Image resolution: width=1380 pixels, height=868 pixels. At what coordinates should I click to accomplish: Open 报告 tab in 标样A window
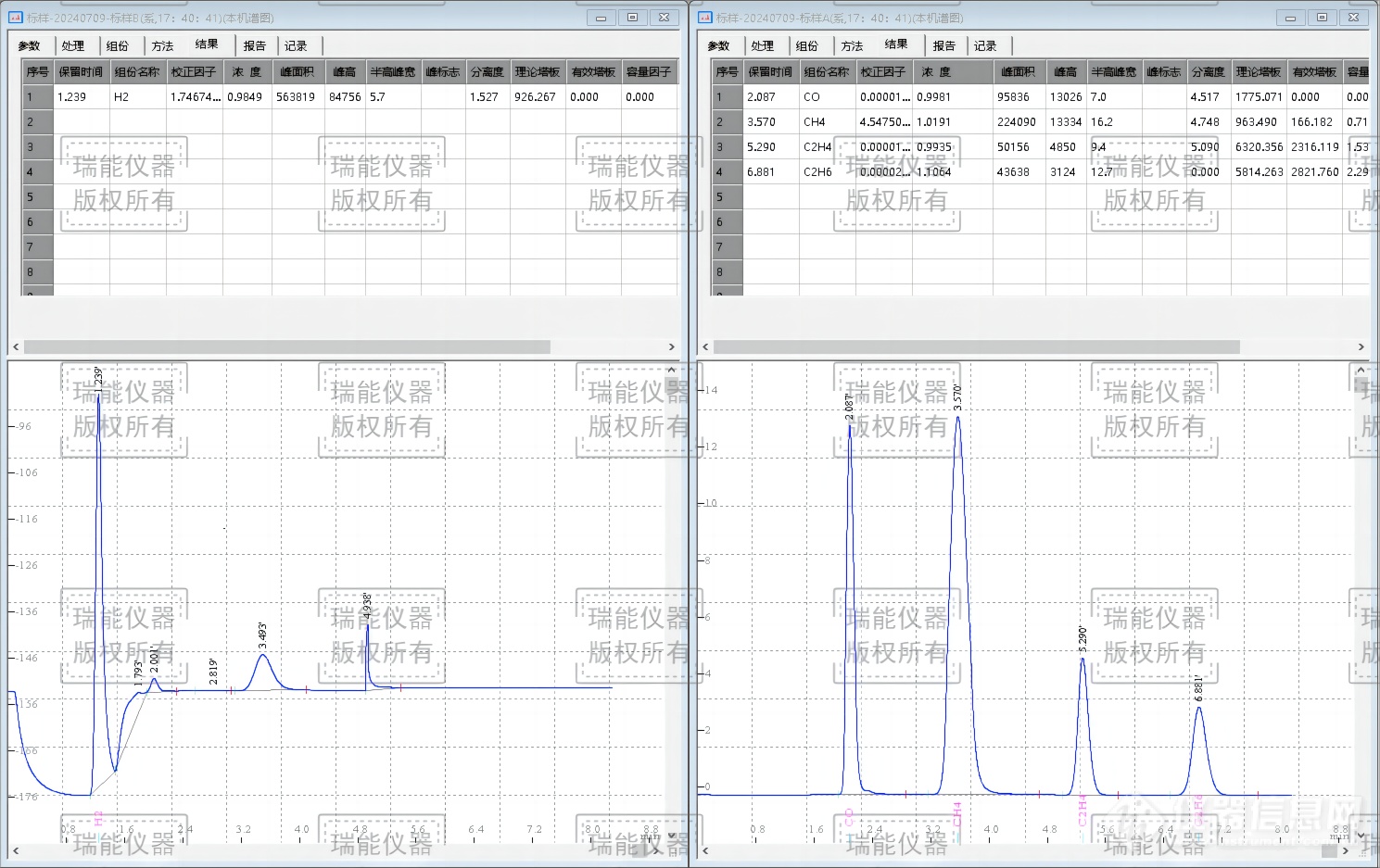click(944, 45)
